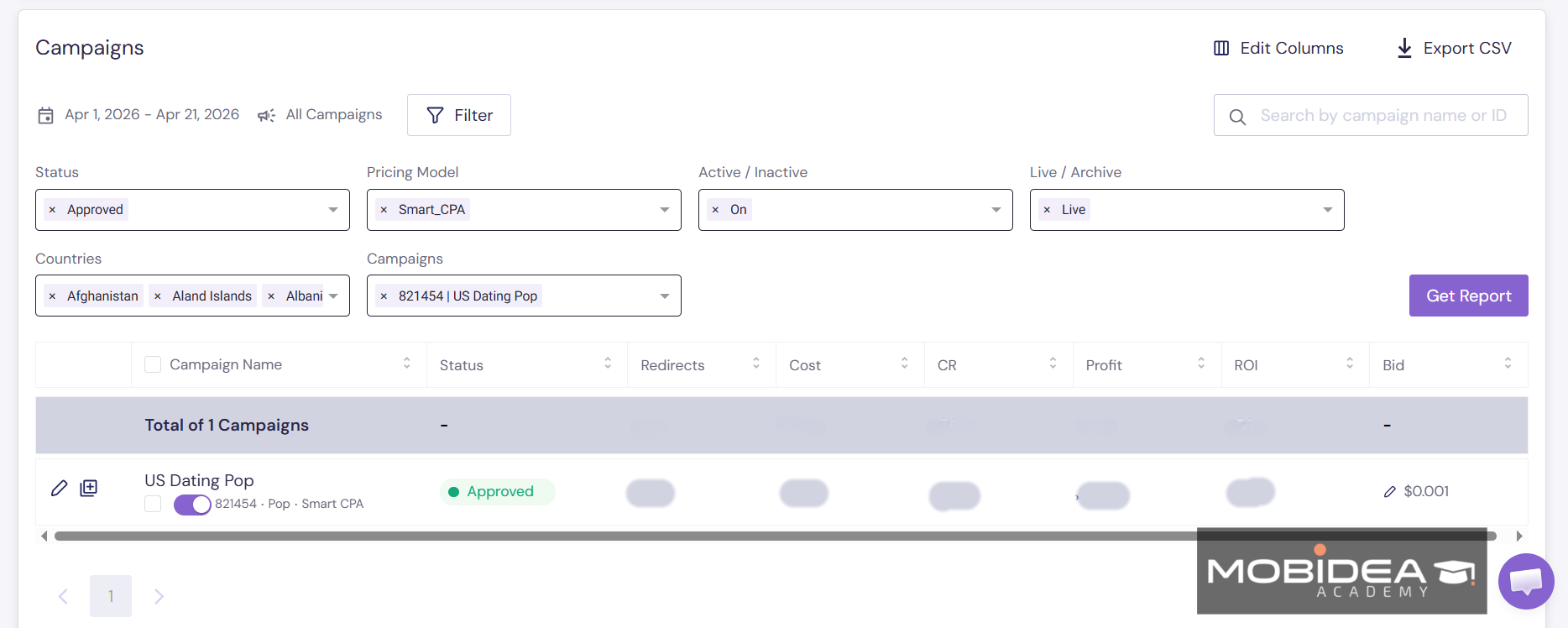
Task: Toggle US Dating Pop campaign off
Action: 192,505
